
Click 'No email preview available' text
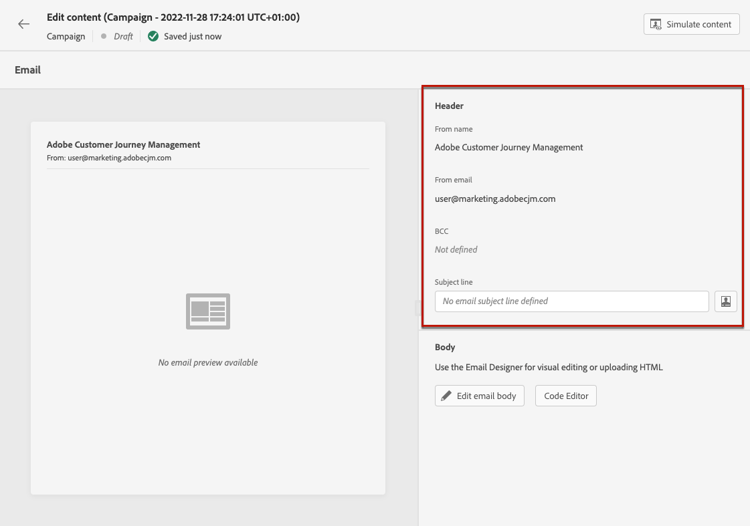pos(208,362)
